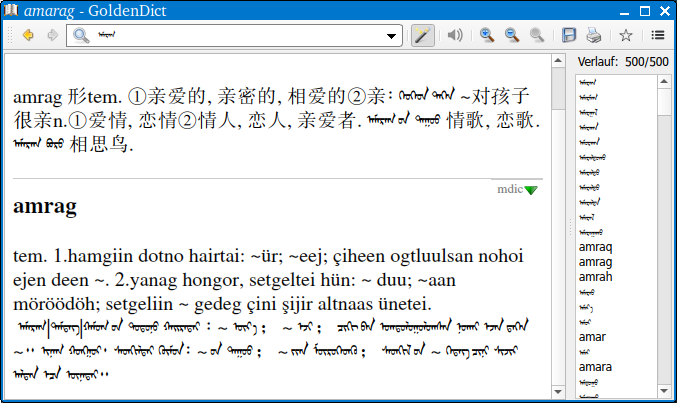Go back with the yellow arrow
Screen dimensions: 677x403
(x=27, y=35)
